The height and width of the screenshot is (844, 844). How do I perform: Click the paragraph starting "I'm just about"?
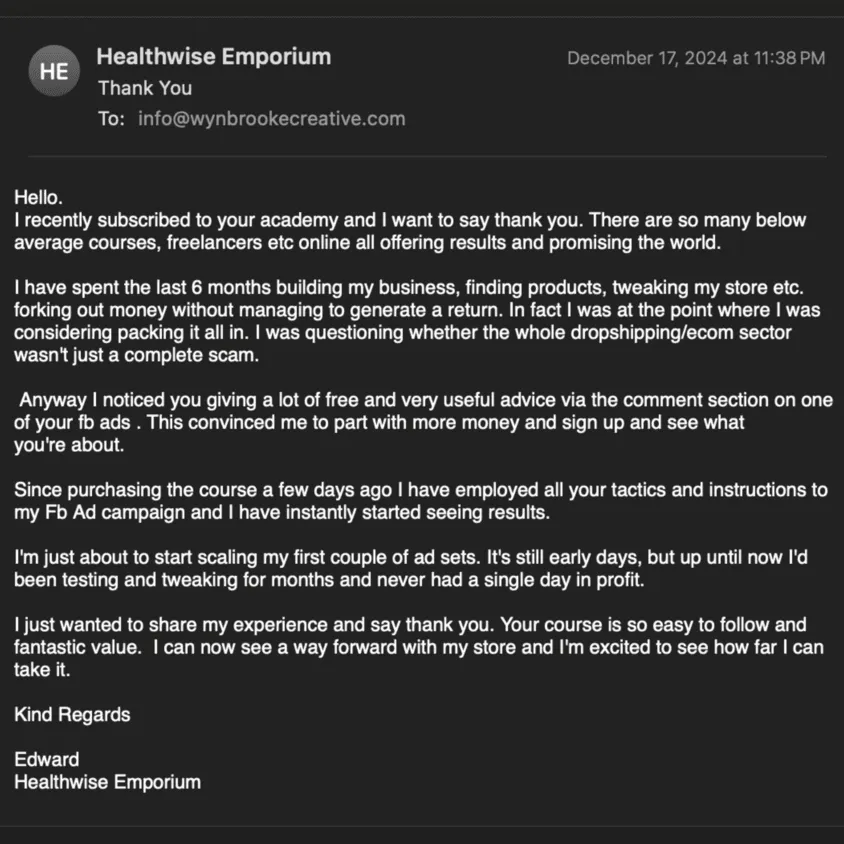coord(420,569)
